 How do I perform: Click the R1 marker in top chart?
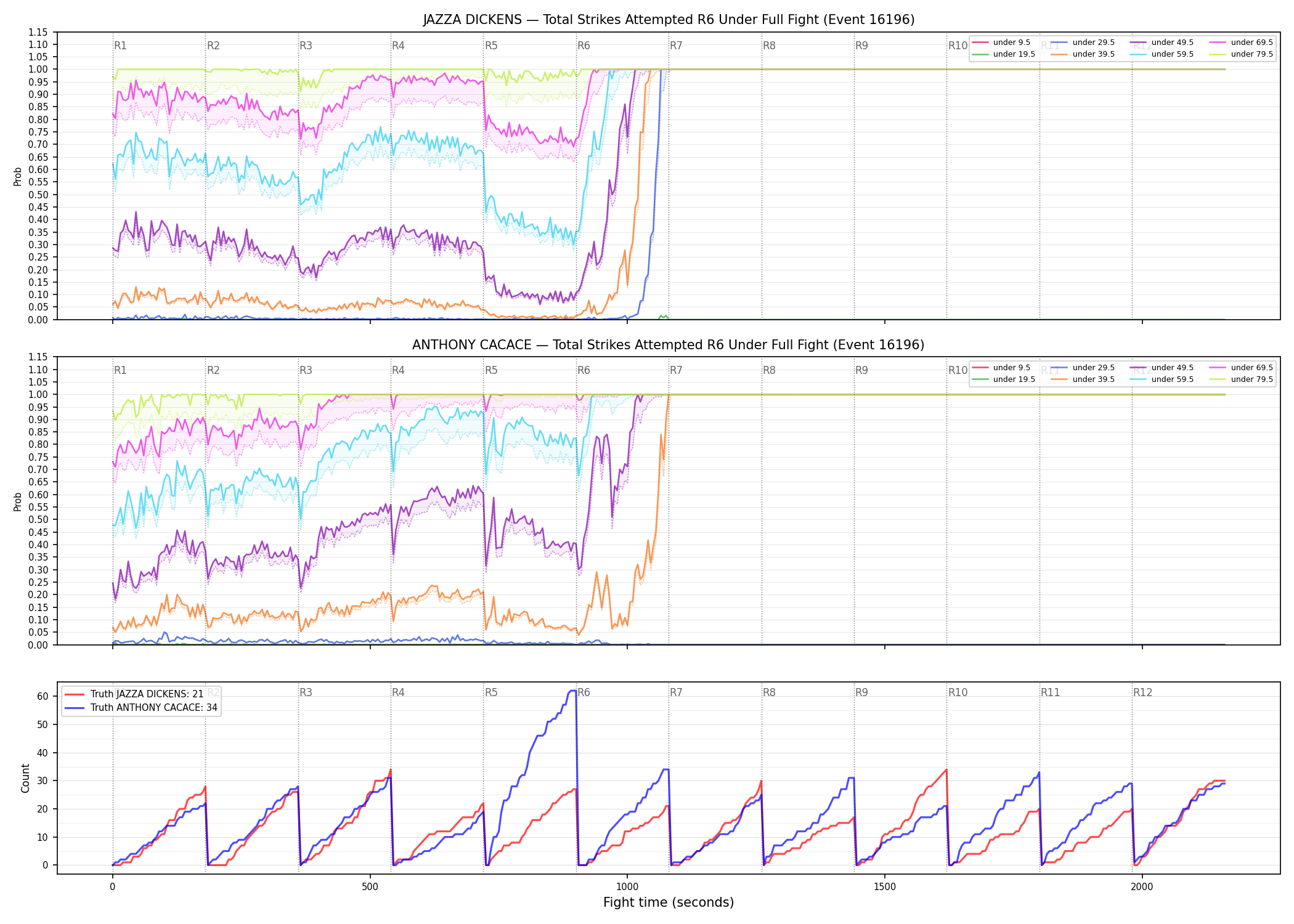[x=120, y=46]
